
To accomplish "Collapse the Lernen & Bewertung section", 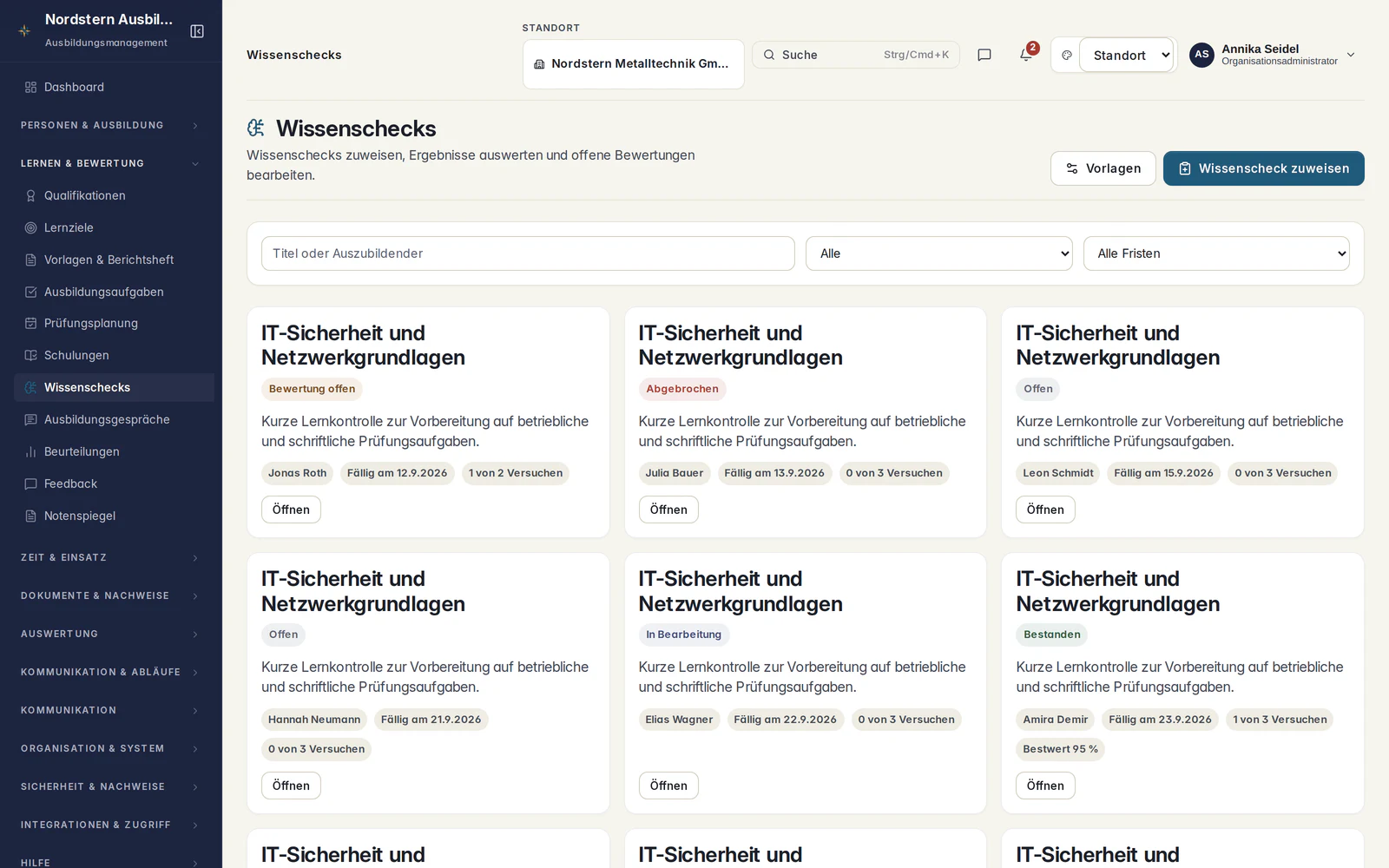I will tap(110, 163).
